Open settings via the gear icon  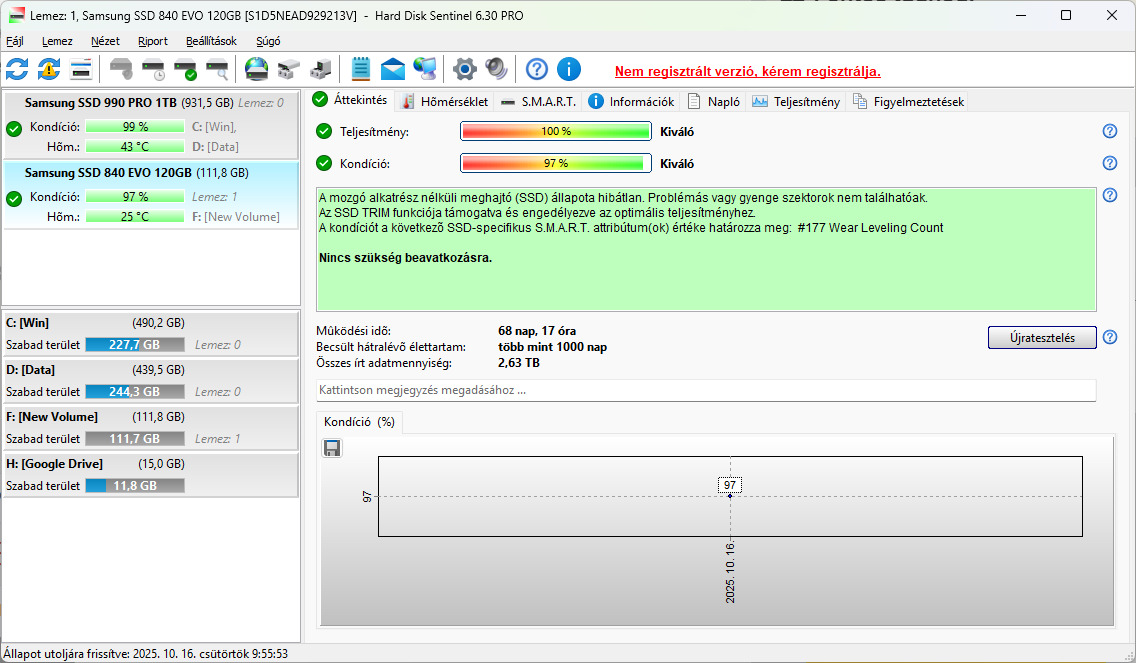pos(464,70)
